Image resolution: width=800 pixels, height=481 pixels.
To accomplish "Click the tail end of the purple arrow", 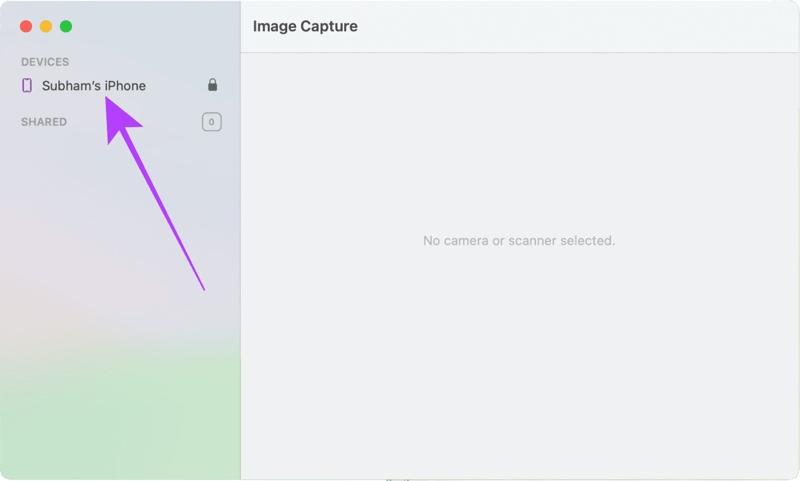I will [x=203, y=288].
